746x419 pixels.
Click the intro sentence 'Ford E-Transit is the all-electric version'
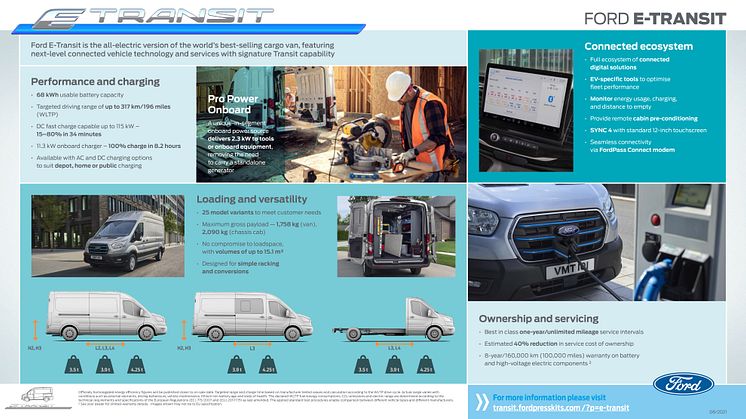click(x=183, y=49)
